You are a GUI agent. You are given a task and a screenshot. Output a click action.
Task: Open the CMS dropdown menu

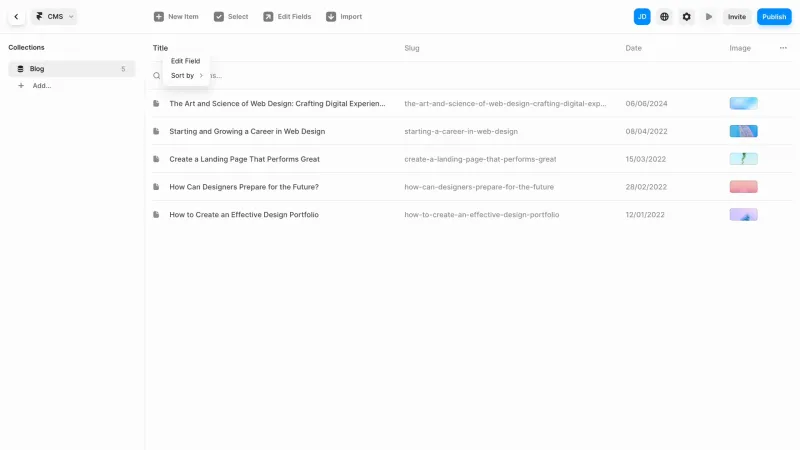click(54, 17)
